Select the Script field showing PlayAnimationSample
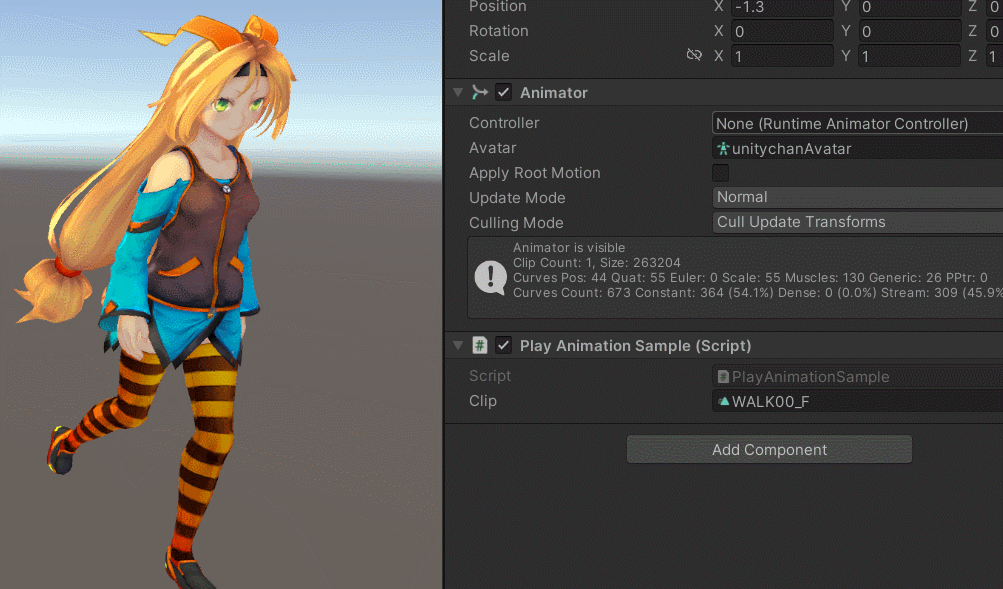Image resolution: width=1003 pixels, height=589 pixels. point(857,377)
